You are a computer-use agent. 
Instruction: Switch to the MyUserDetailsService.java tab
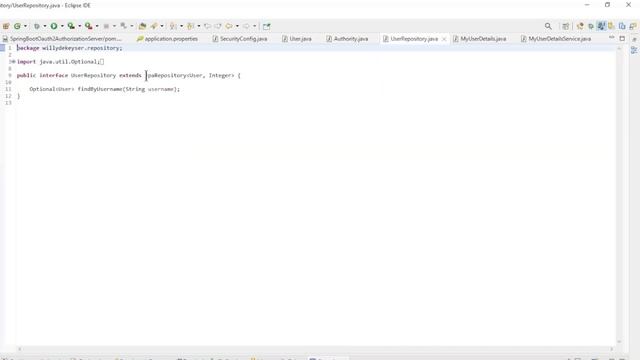coord(556,39)
